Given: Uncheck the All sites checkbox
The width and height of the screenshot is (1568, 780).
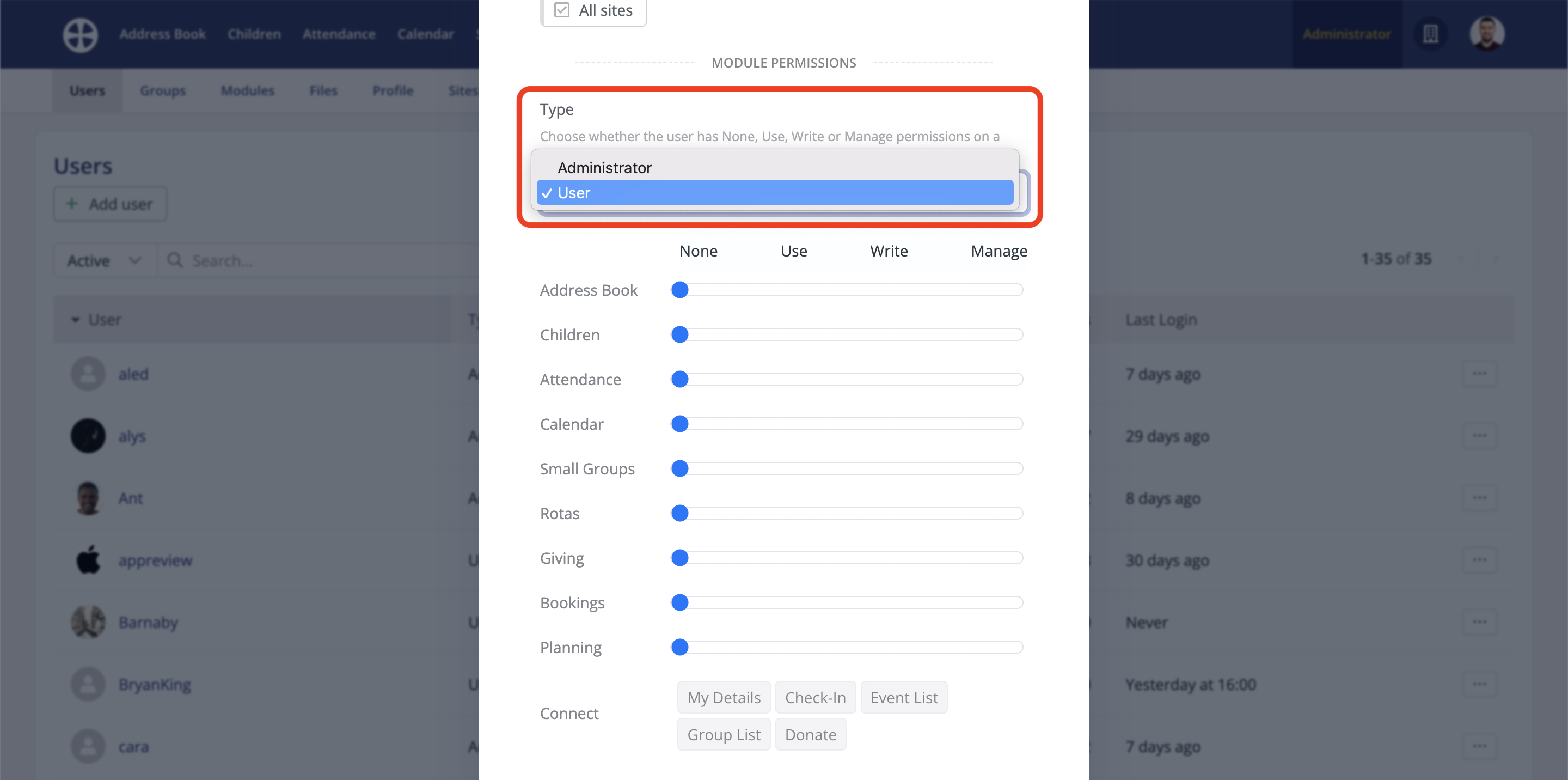Looking at the screenshot, I should pyautogui.click(x=562, y=10).
